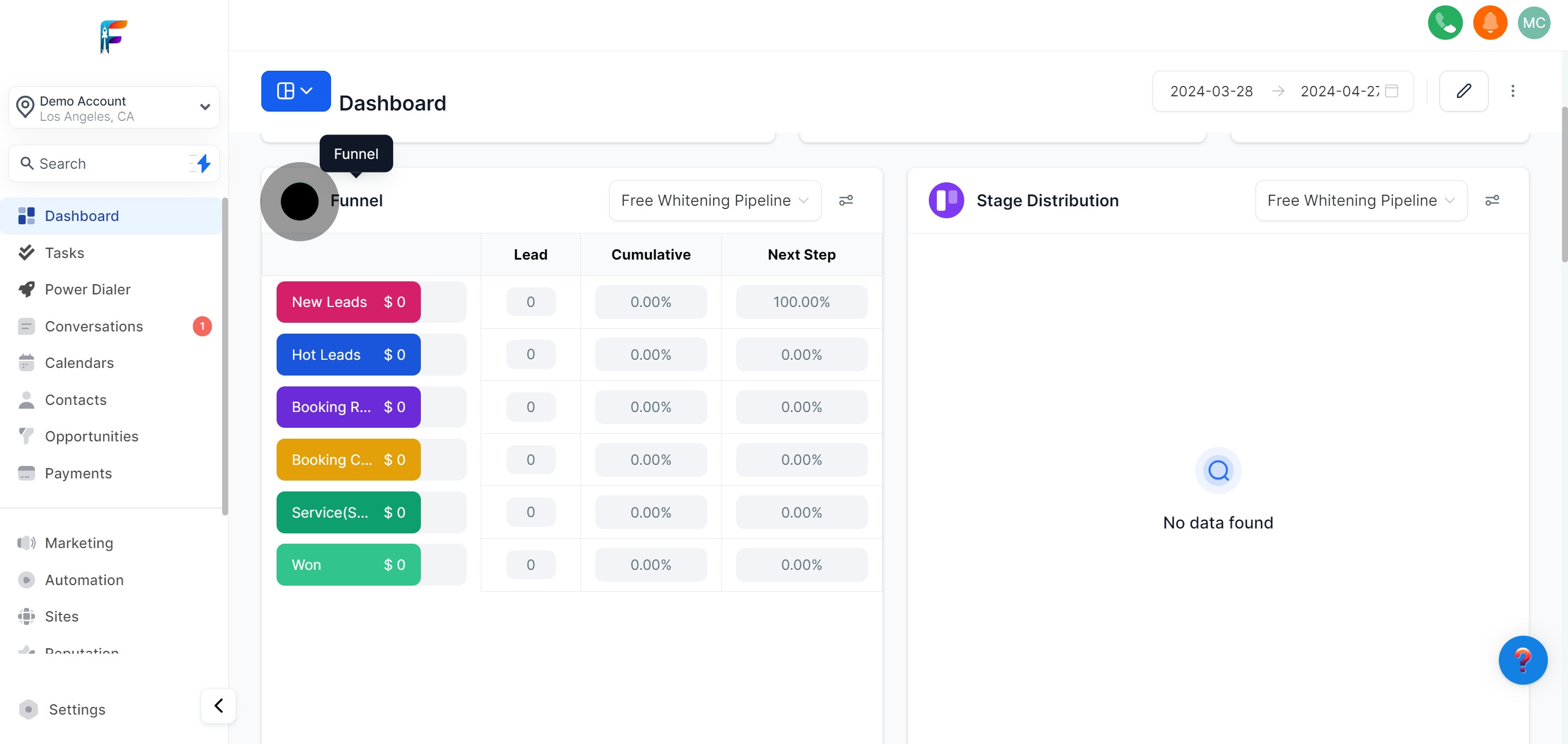The width and height of the screenshot is (1568, 744).
Task: Click the New Leads pink stage bar
Action: [348, 302]
